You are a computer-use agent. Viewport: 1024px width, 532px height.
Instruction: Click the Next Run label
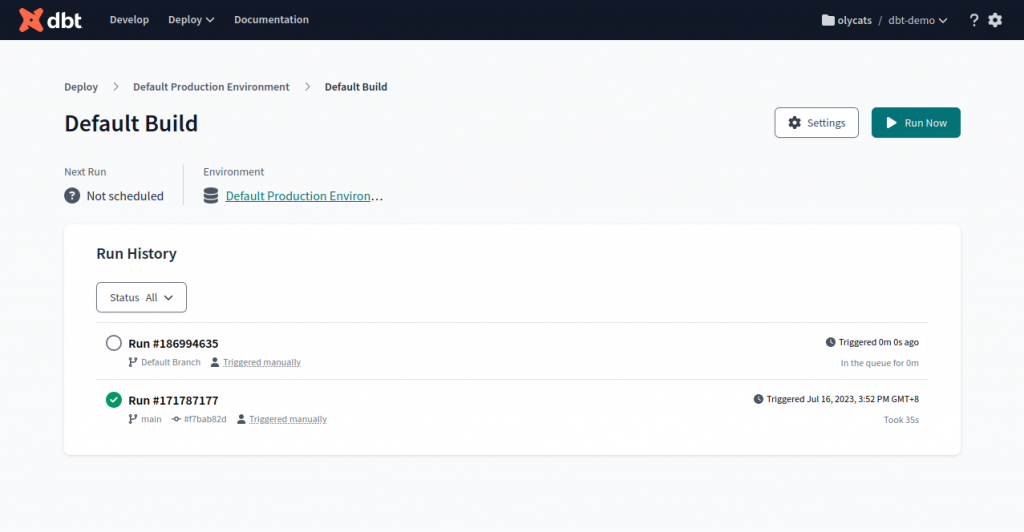click(85, 172)
